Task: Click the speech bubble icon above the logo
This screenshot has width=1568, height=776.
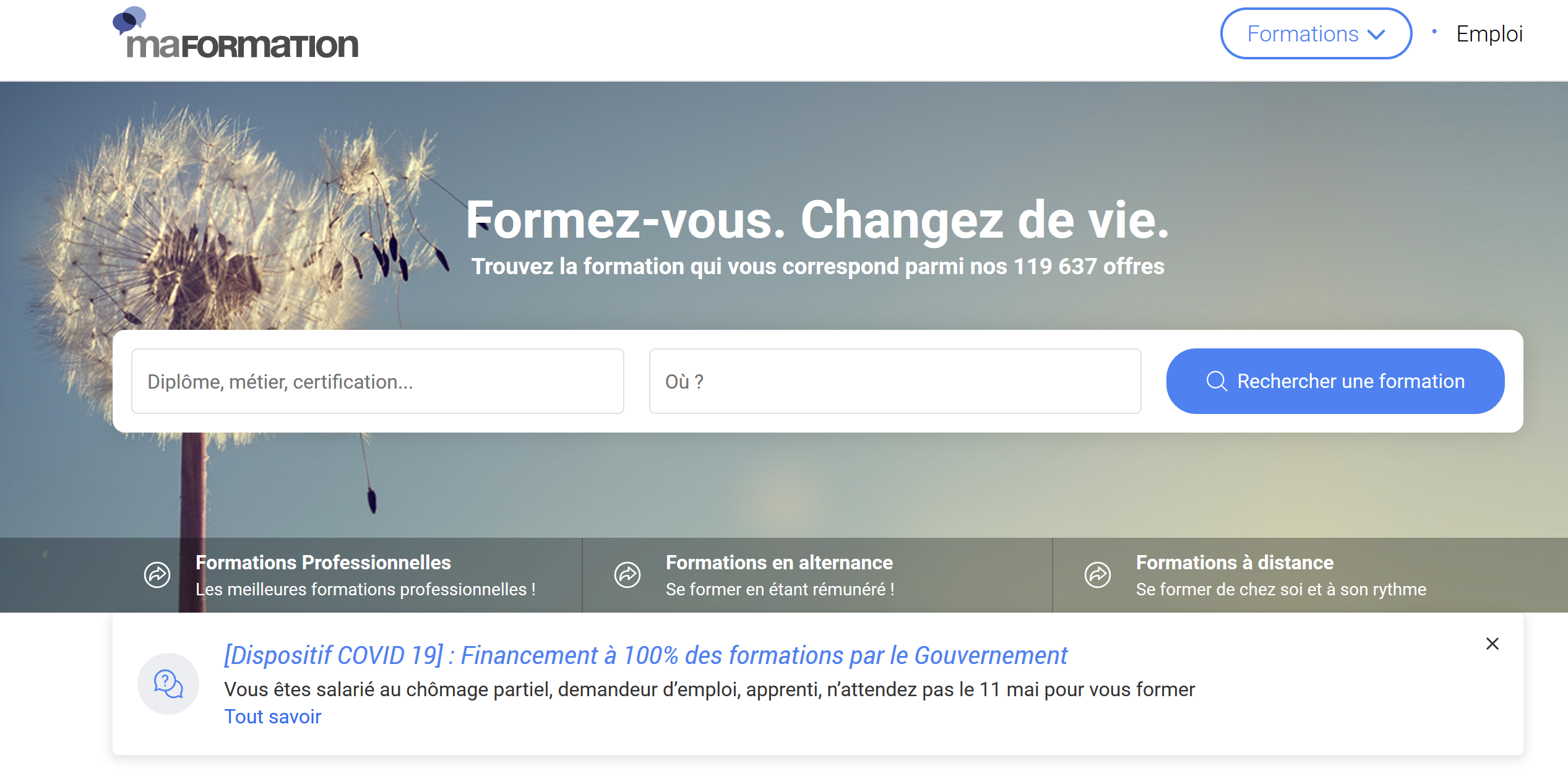Action: coord(129,20)
